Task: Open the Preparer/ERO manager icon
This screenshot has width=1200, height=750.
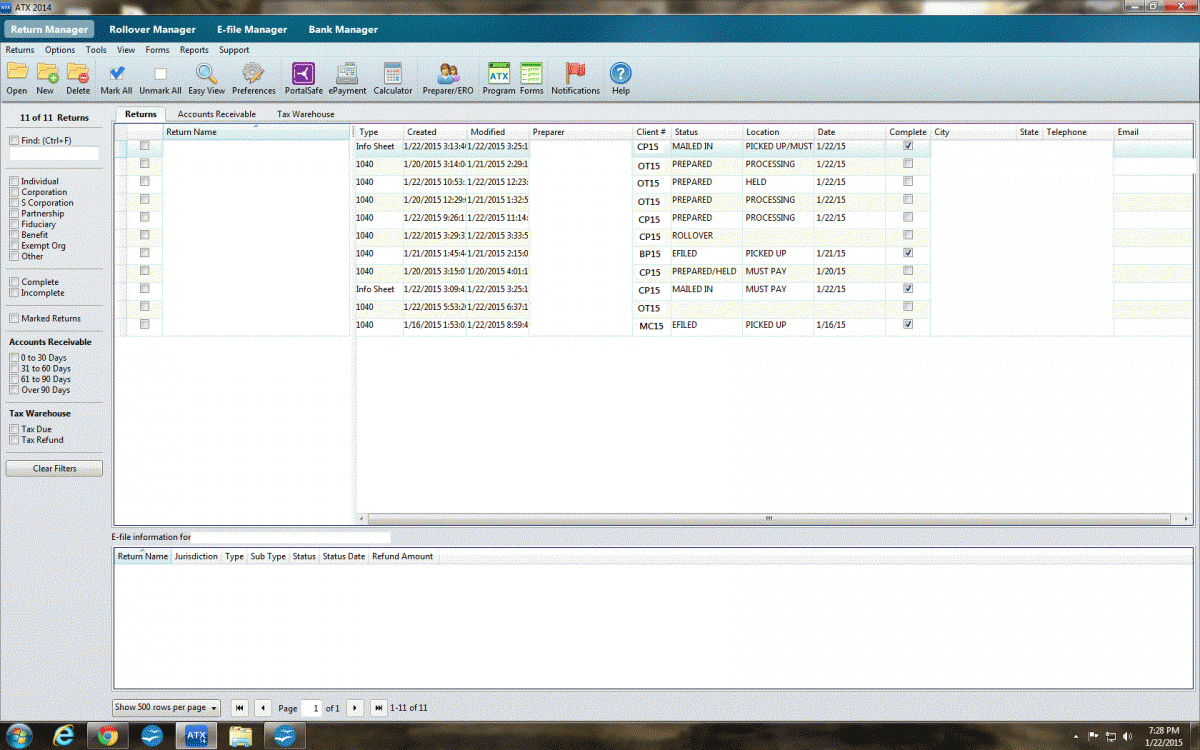Action: (x=449, y=72)
